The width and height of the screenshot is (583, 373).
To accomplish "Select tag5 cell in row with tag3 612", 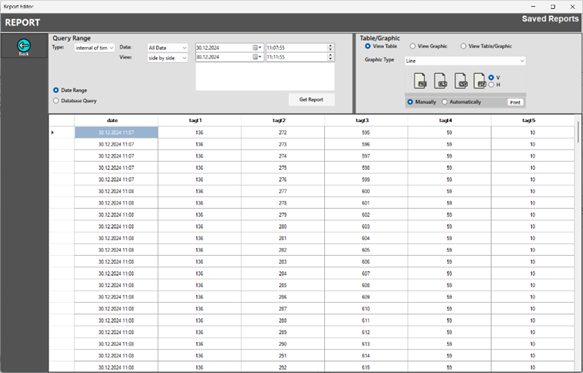I will tap(532, 332).
